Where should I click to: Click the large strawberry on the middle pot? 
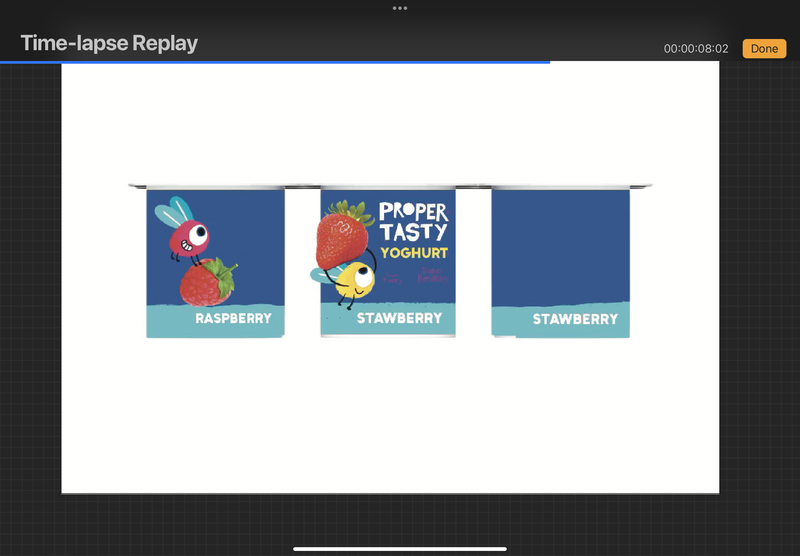[x=343, y=235]
